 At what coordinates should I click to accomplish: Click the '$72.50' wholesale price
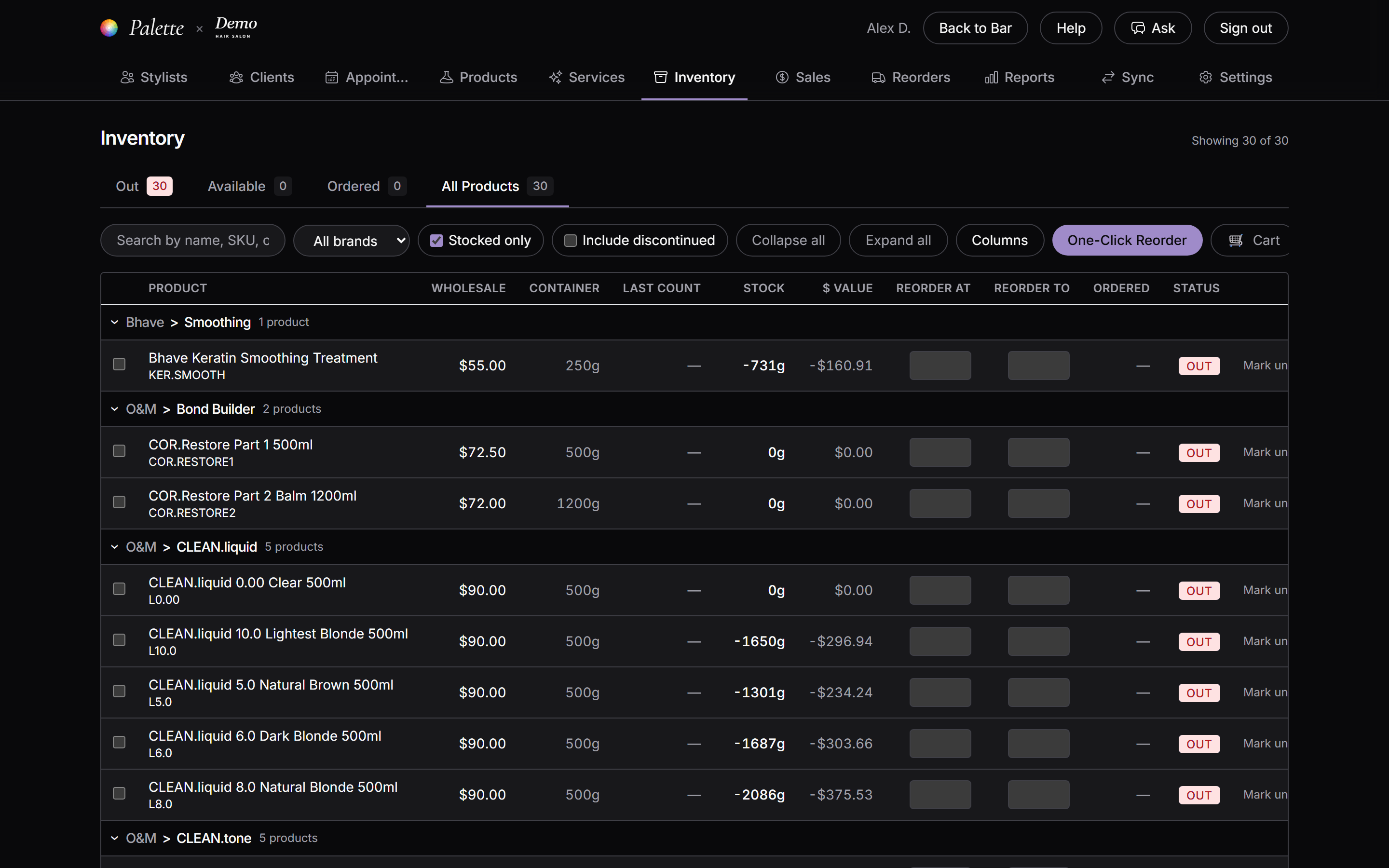[x=482, y=452]
